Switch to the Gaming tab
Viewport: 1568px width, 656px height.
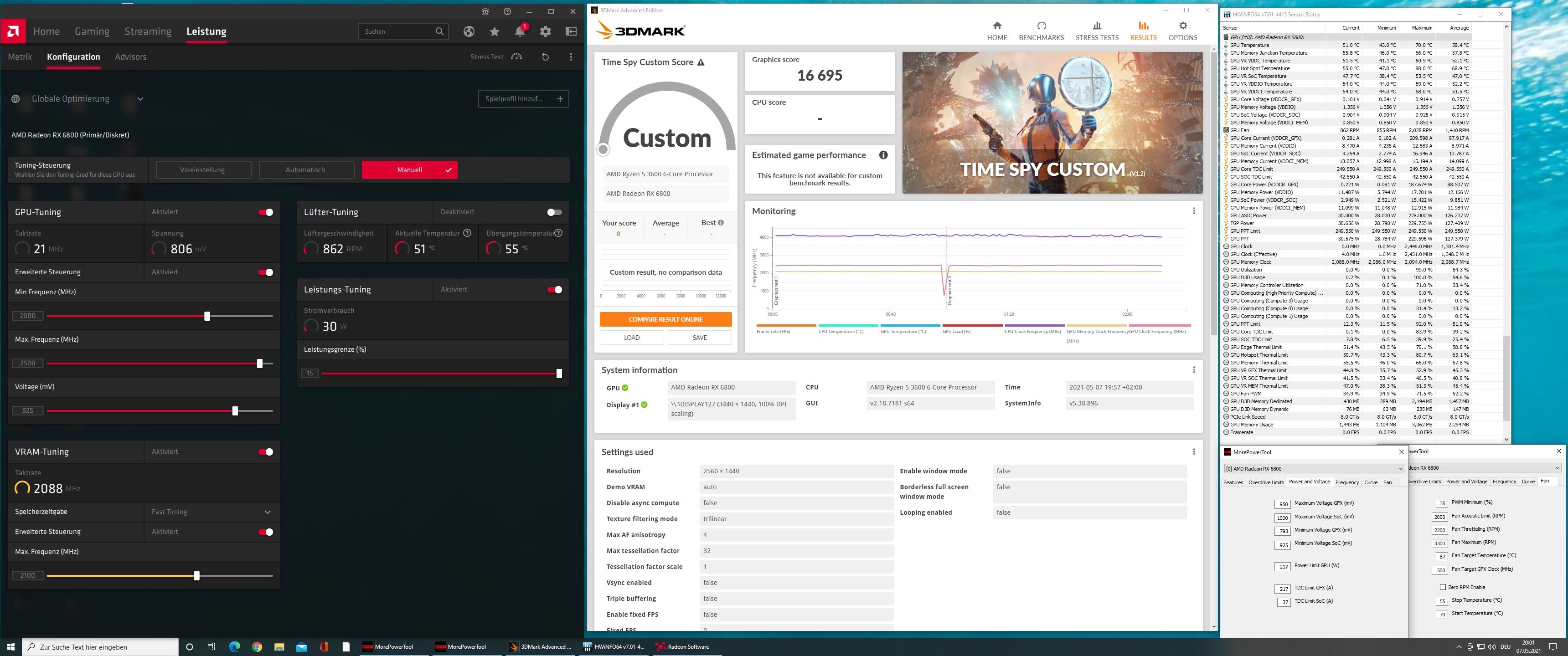tap(92, 31)
